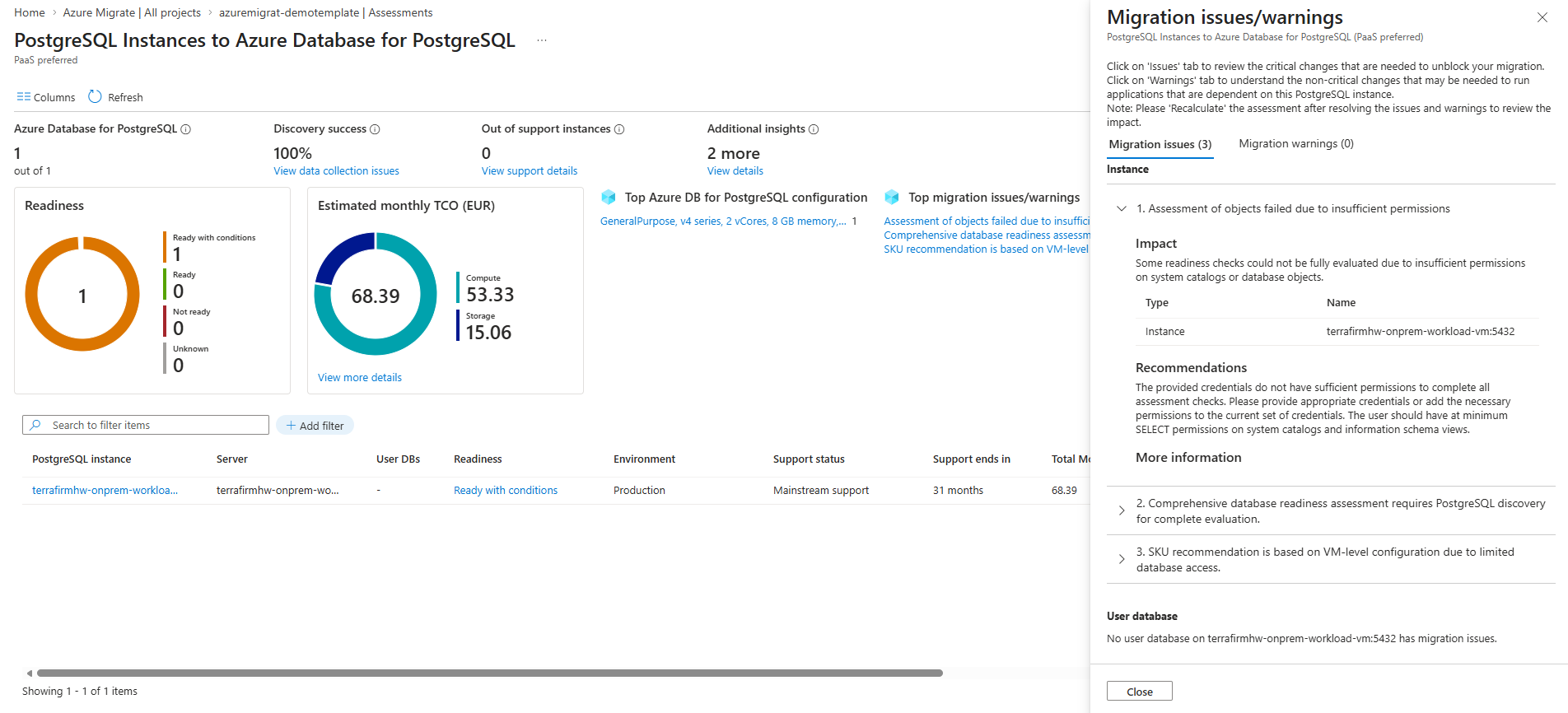The image size is (1568, 713).
Task: Click the search magnifier icon in filter box
Action: click(x=35, y=425)
